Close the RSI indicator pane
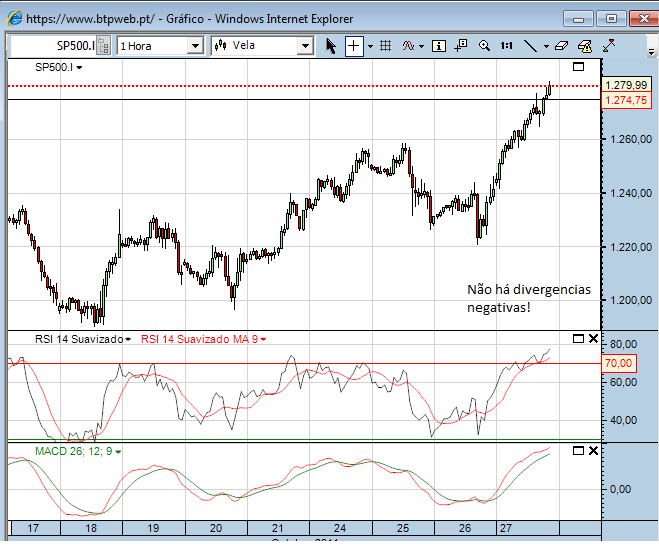 pyautogui.click(x=593, y=338)
